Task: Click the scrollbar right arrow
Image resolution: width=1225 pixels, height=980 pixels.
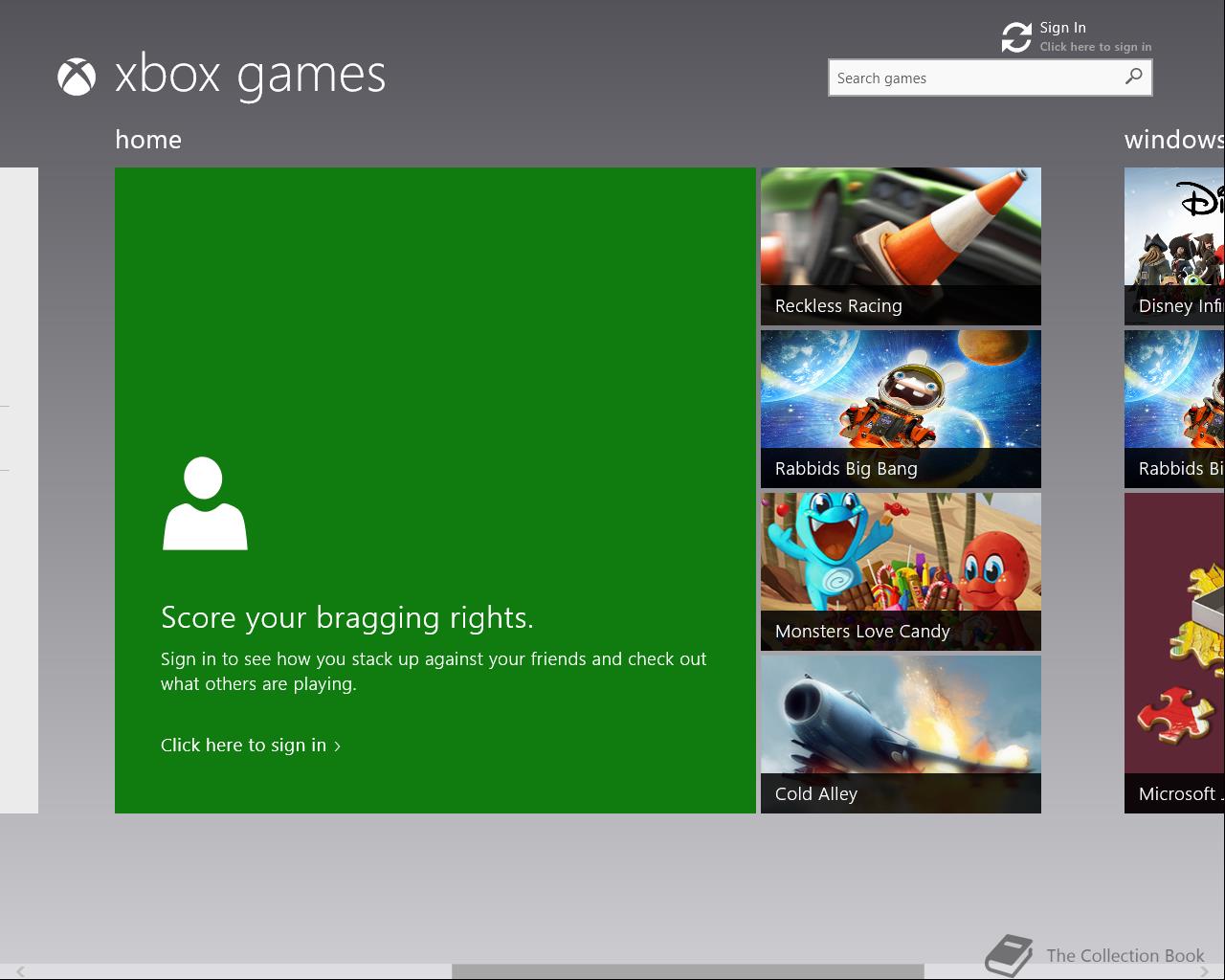Action: click(1204, 971)
